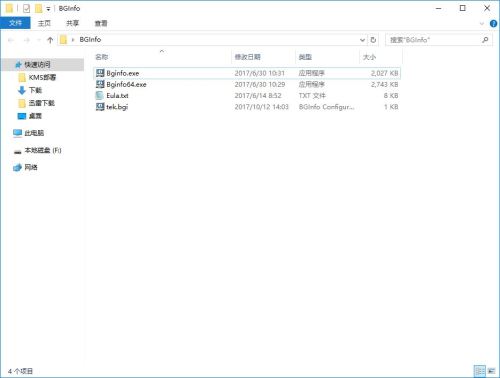Click the 4 个项目 status text
This screenshot has height=378, width=500.
[20, 371]
